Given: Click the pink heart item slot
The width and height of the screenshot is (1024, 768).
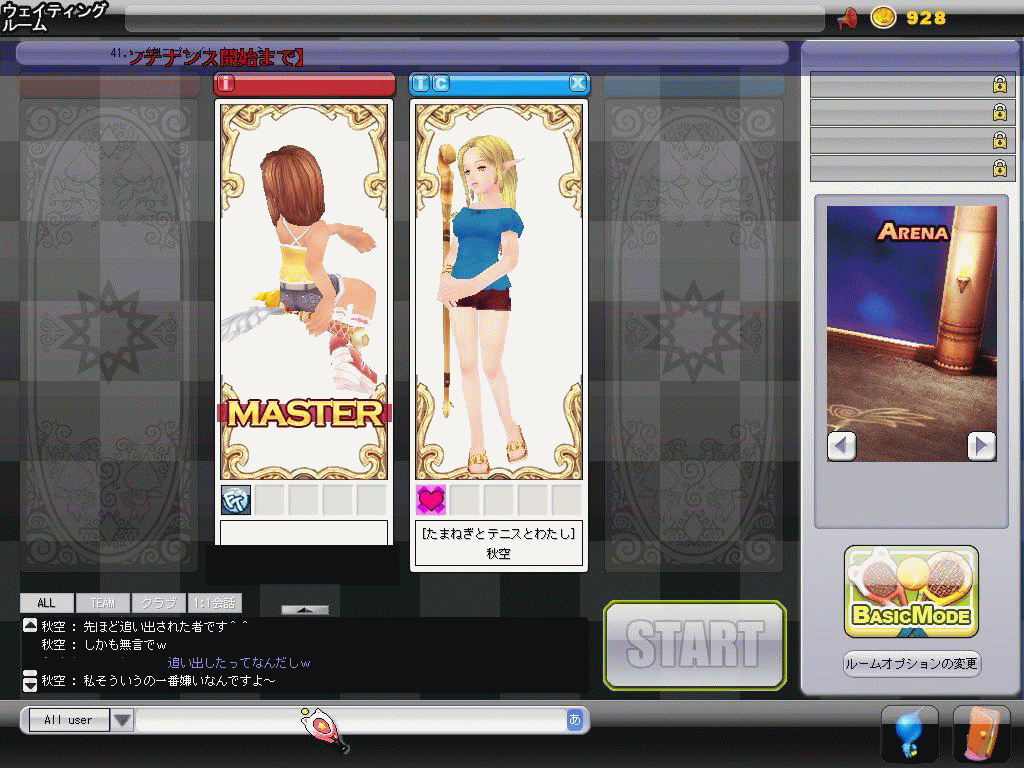Looking at the screenshot, I should click(x=431, y=499).
